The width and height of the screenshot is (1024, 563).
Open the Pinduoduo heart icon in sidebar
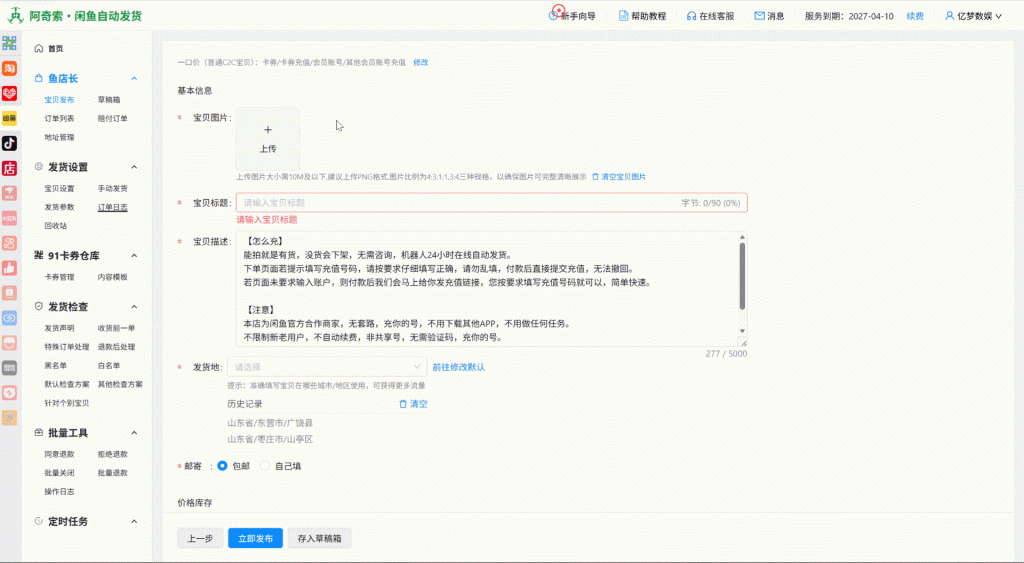tap(9, 93)
